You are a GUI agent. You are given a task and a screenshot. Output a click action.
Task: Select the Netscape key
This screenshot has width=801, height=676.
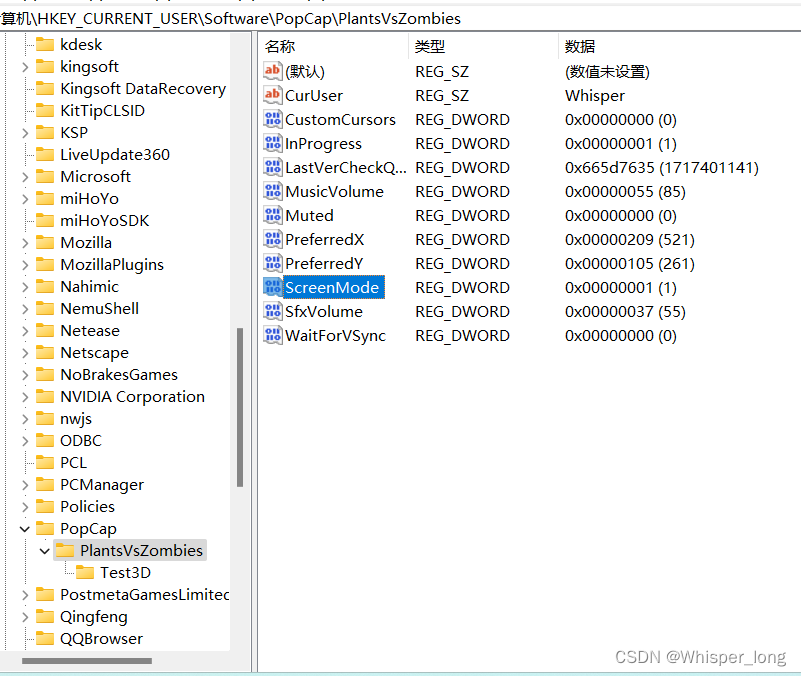pyautogui.click(x=95, y=353)
